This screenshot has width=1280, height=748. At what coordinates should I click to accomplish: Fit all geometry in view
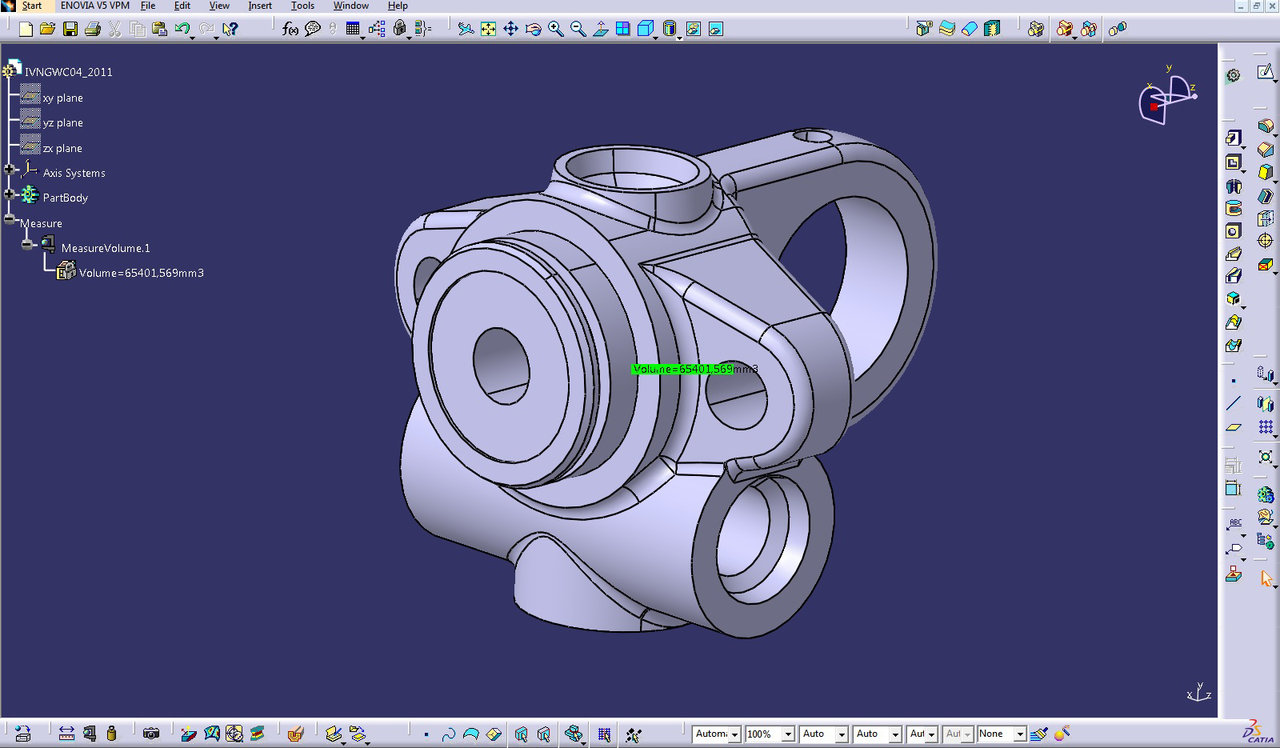pos(488,29)
